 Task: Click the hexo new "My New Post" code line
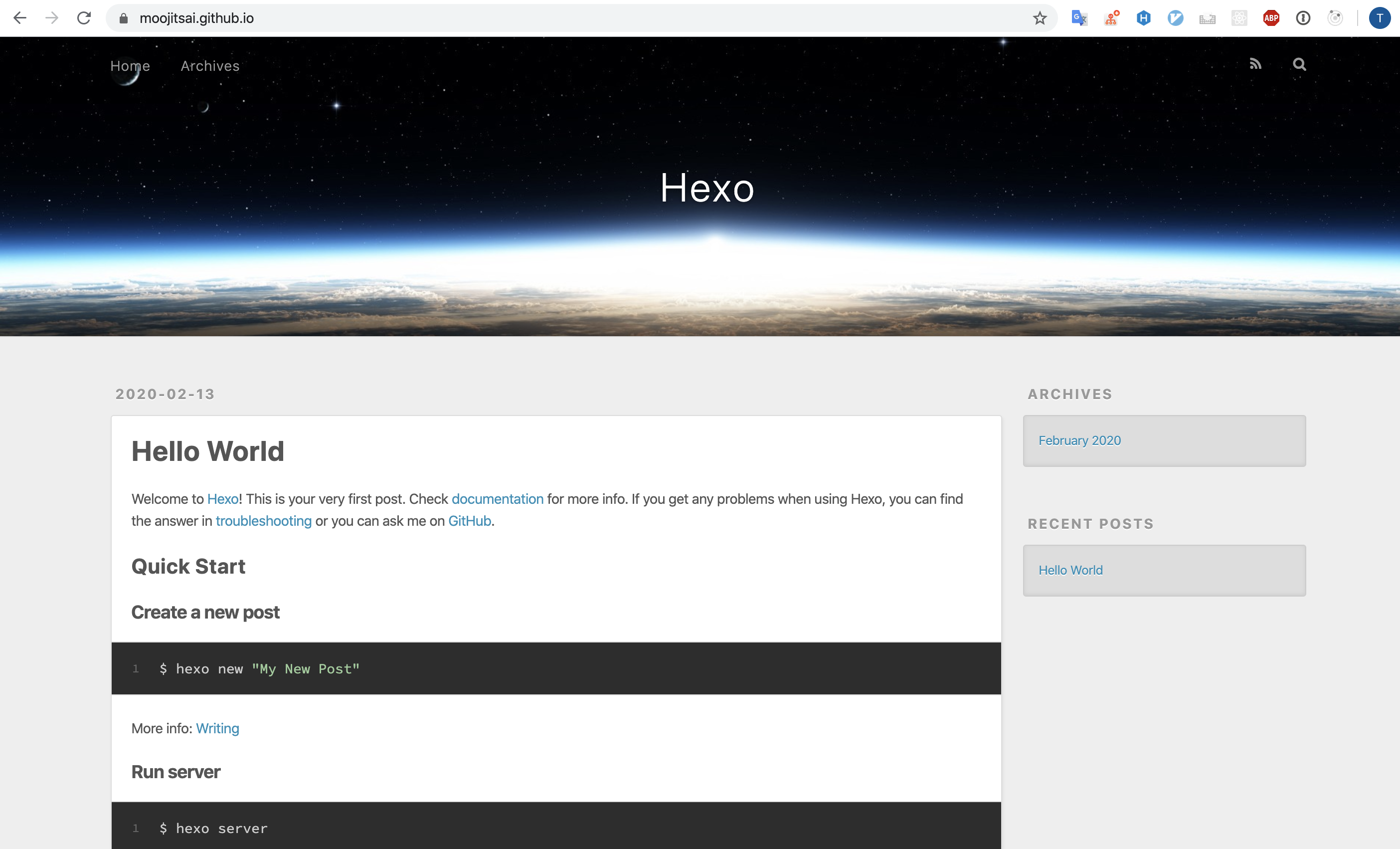[260, 669]
